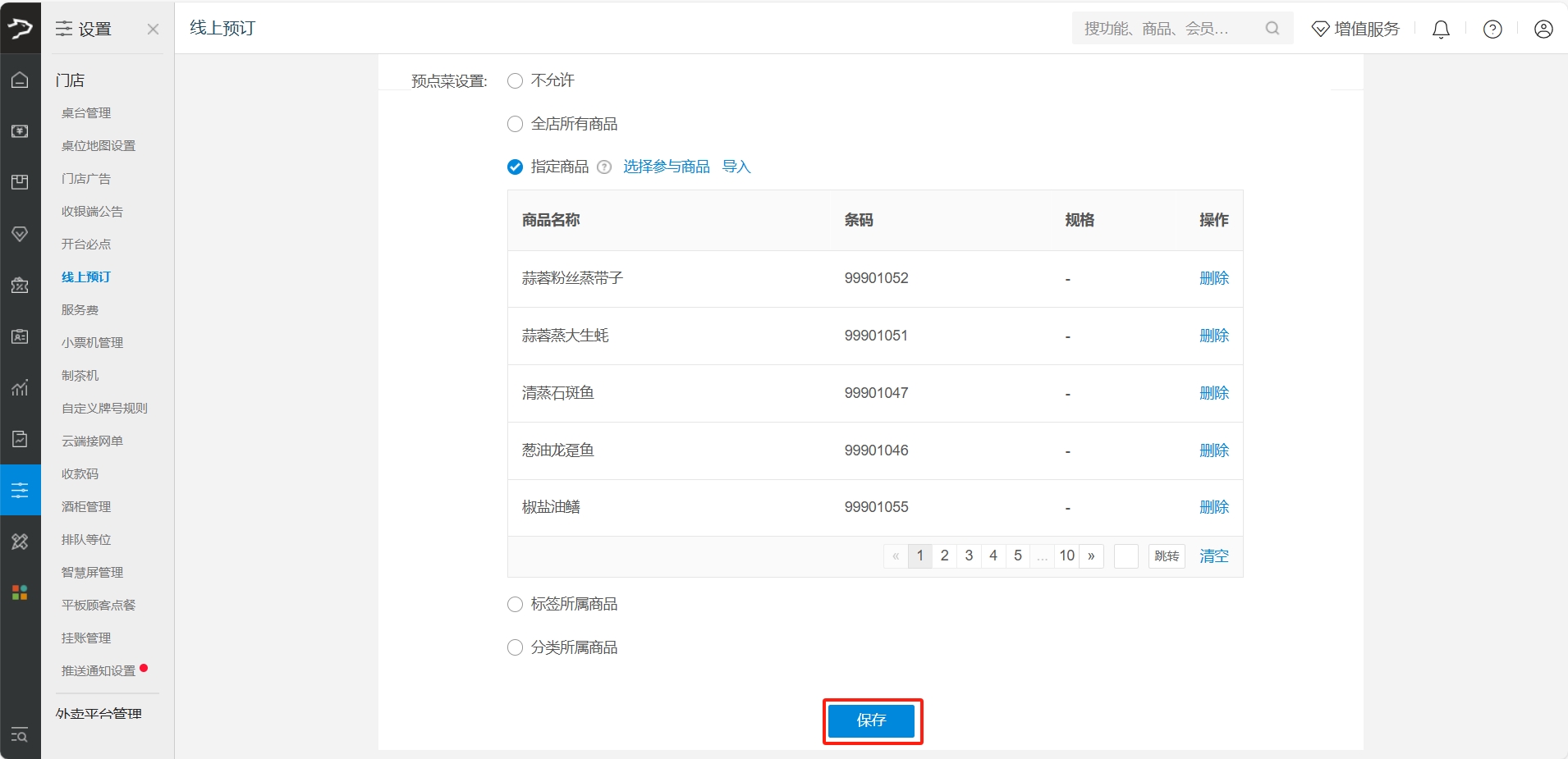Close the 设置 side panel
This screenshot has width=1568, height=759.
(153, 30)
